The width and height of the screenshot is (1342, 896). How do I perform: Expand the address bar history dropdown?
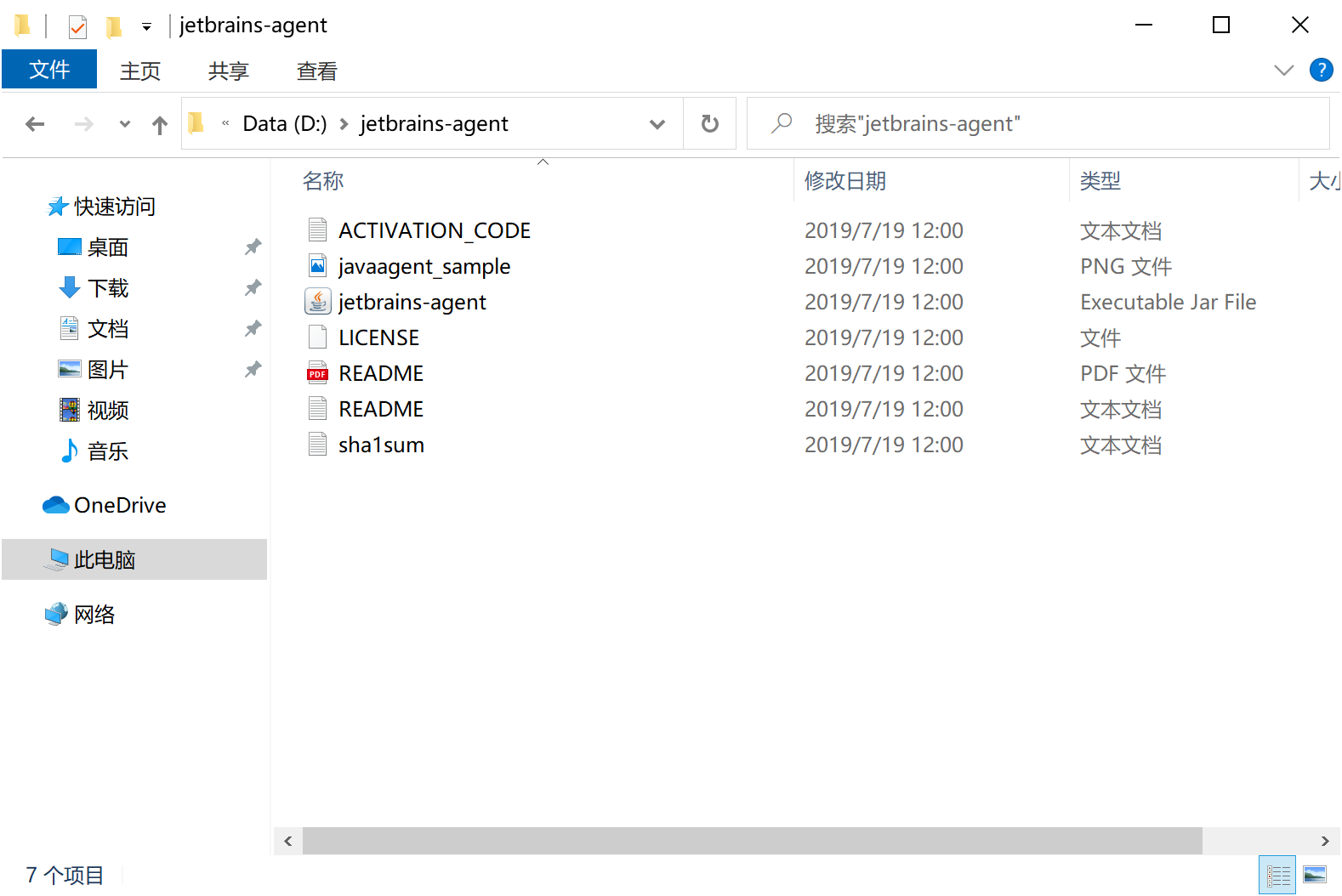[657, 124]
